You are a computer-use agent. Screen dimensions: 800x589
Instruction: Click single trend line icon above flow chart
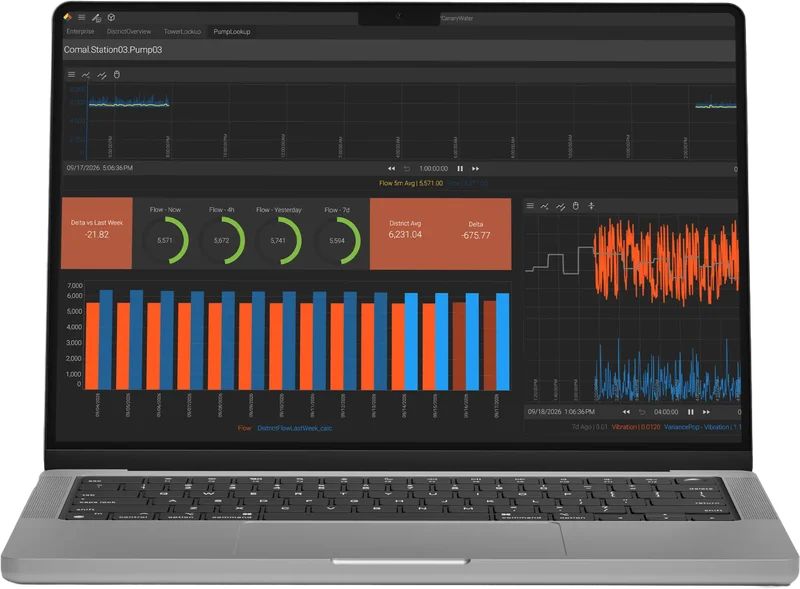click(86, 75)
